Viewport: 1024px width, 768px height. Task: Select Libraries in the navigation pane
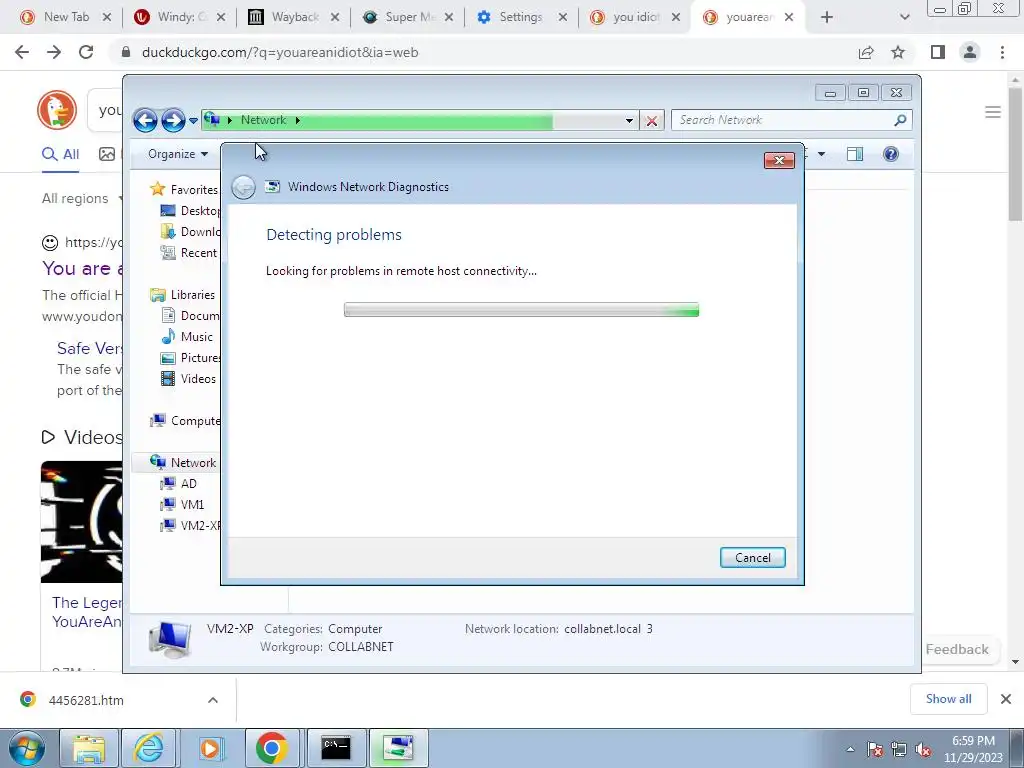182,295
